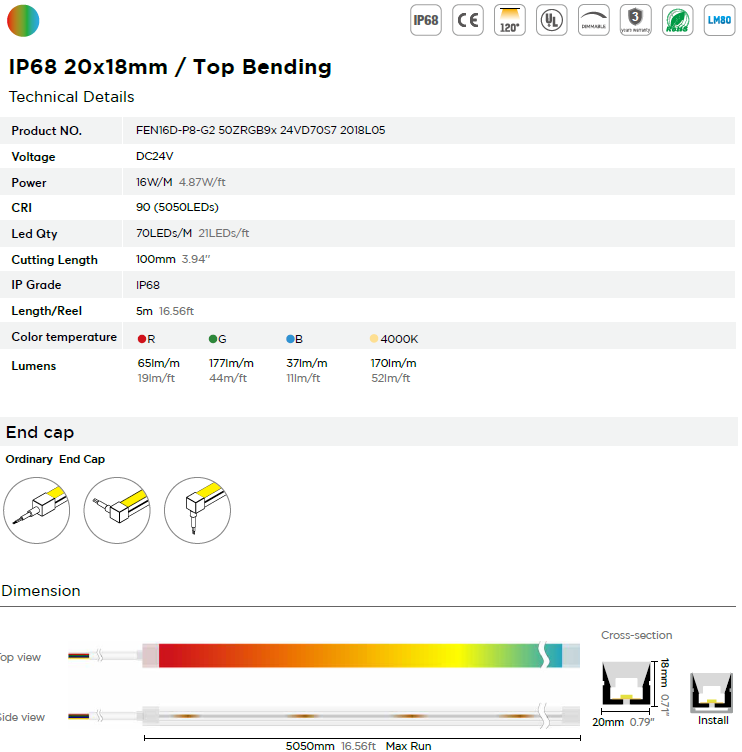Click the Dimmable feature icon

pyautogui.click(x=593, y=20)
